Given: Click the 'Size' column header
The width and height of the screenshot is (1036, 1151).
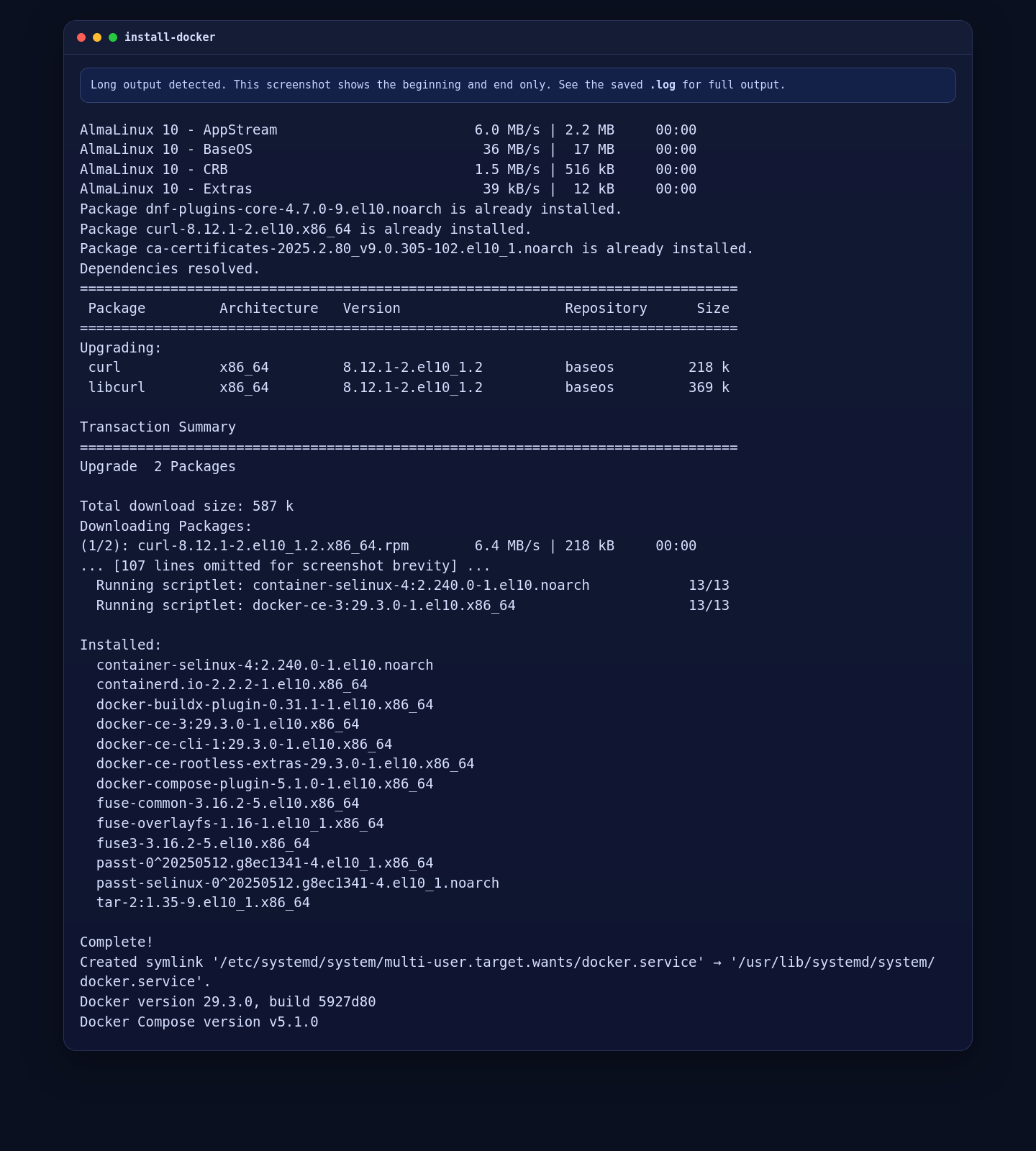Looking at the screenshot, I should click(713, 309).
